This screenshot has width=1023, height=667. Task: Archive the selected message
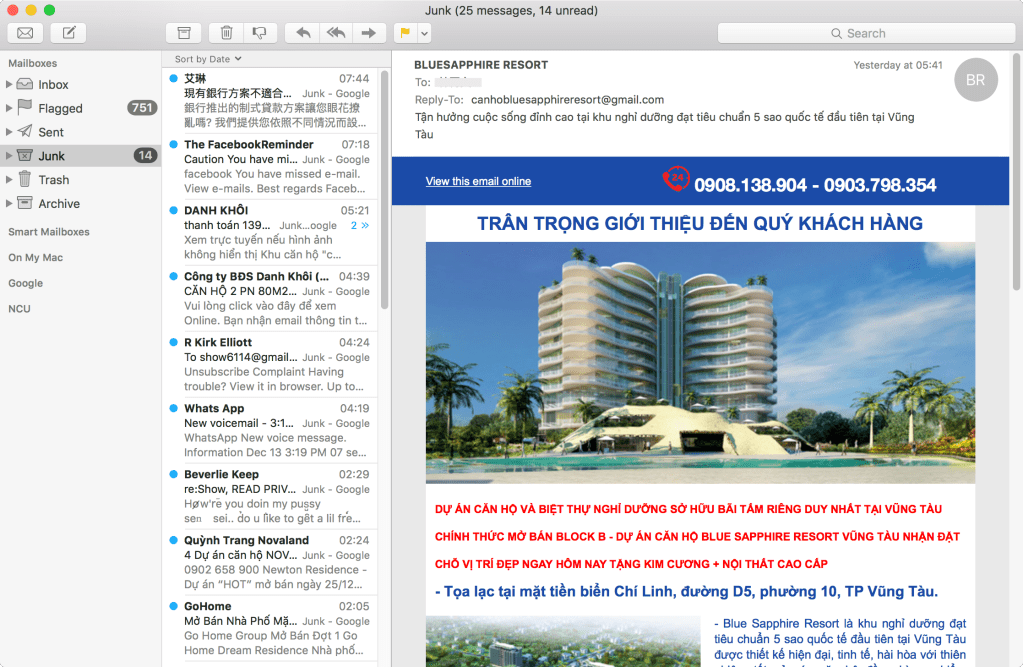coord(184,32)
